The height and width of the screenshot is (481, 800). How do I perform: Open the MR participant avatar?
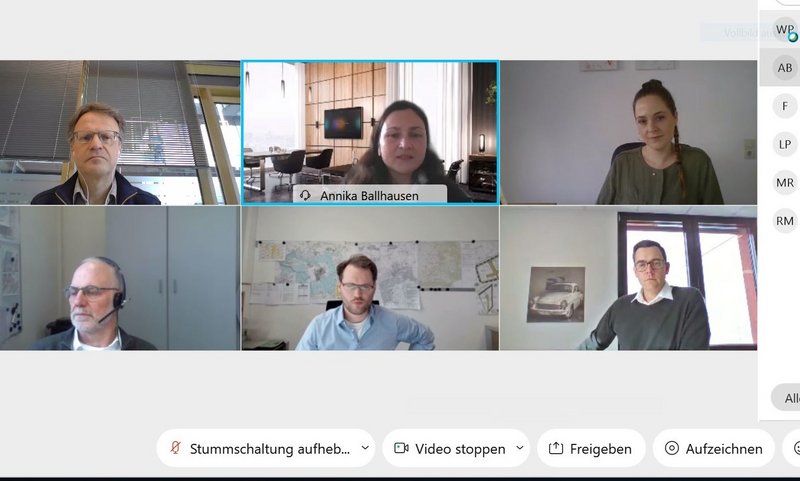coord(785,183)
